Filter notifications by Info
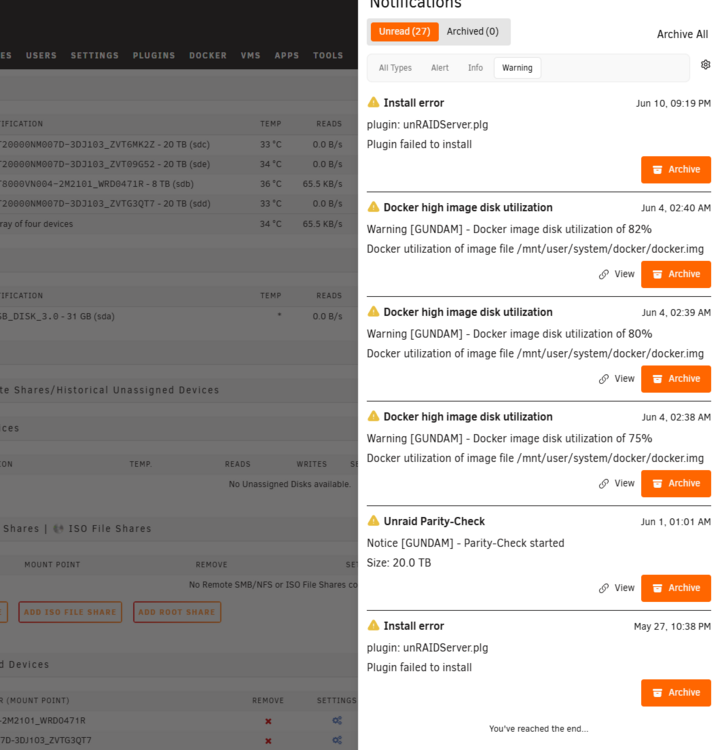The image size is (720, 750). (x=475, y=68)
